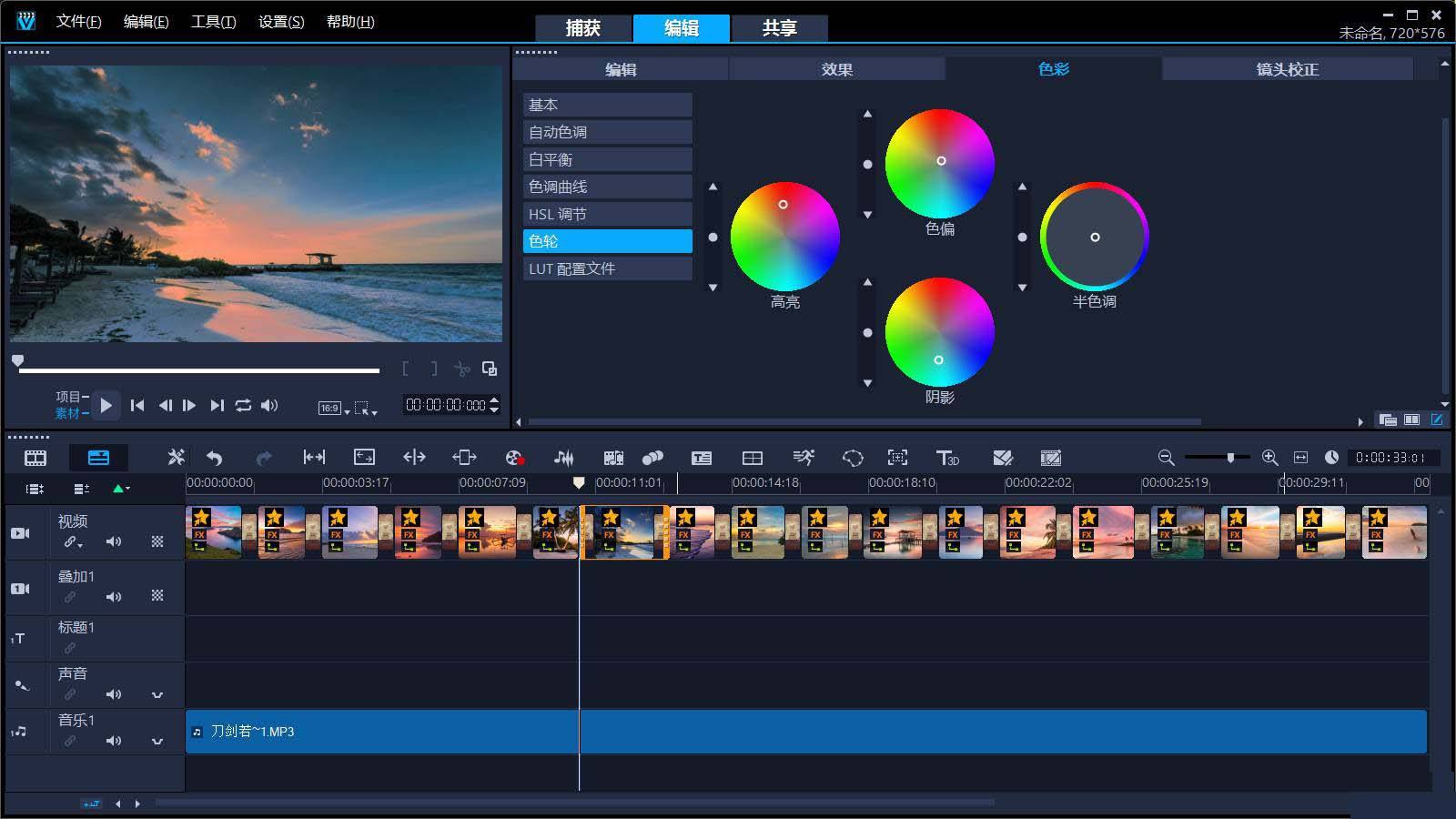Screen dimensions: 1456x819
Task: Expand the 音乐1 track chevron
Action: coord(157,741)
